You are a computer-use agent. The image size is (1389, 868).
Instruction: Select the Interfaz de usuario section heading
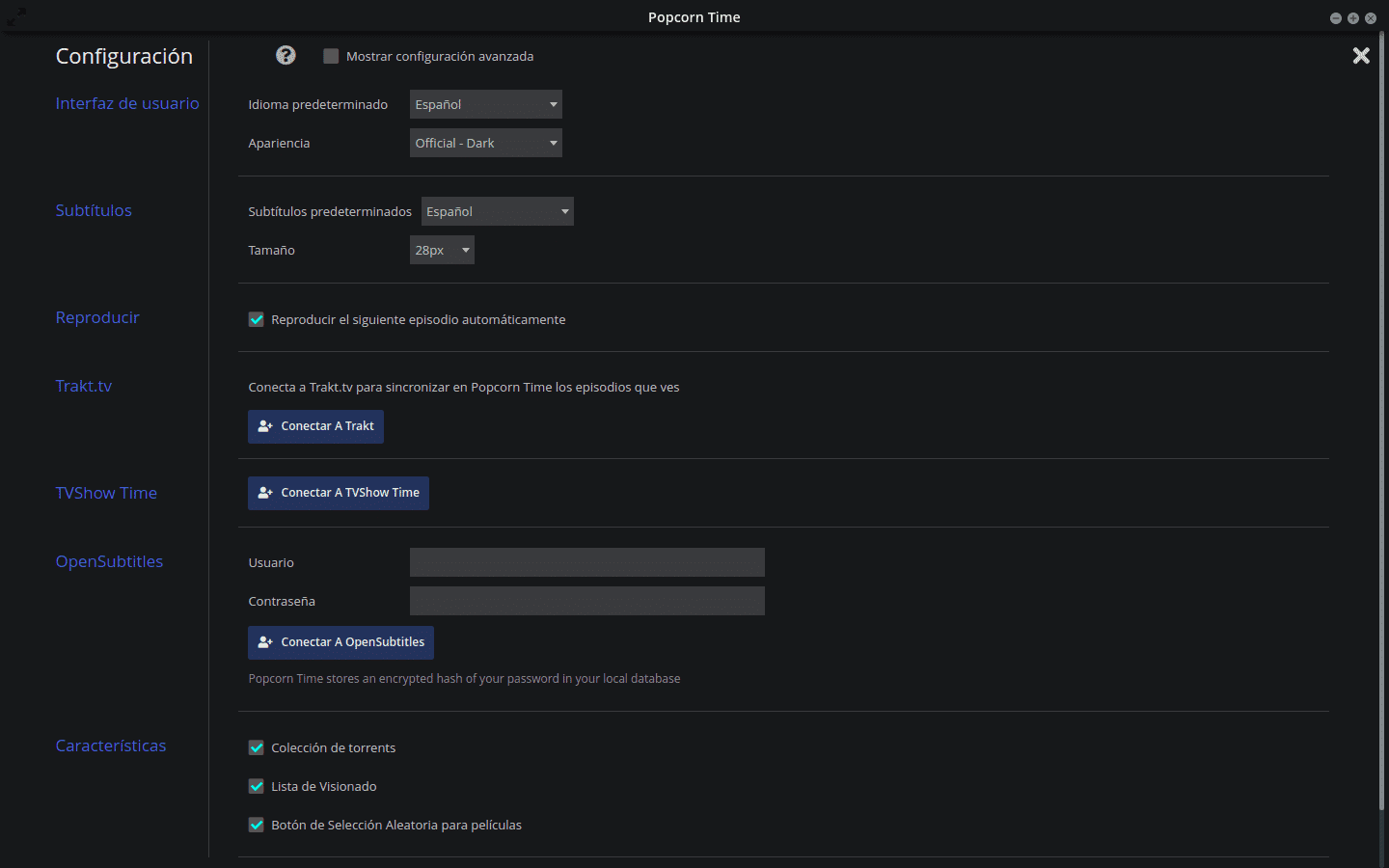pos(127,103)
